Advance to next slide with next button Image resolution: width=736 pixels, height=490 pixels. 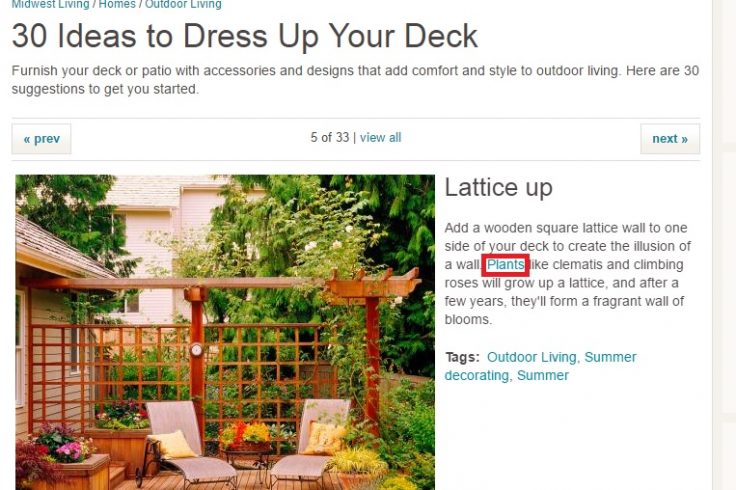(670, 139)
